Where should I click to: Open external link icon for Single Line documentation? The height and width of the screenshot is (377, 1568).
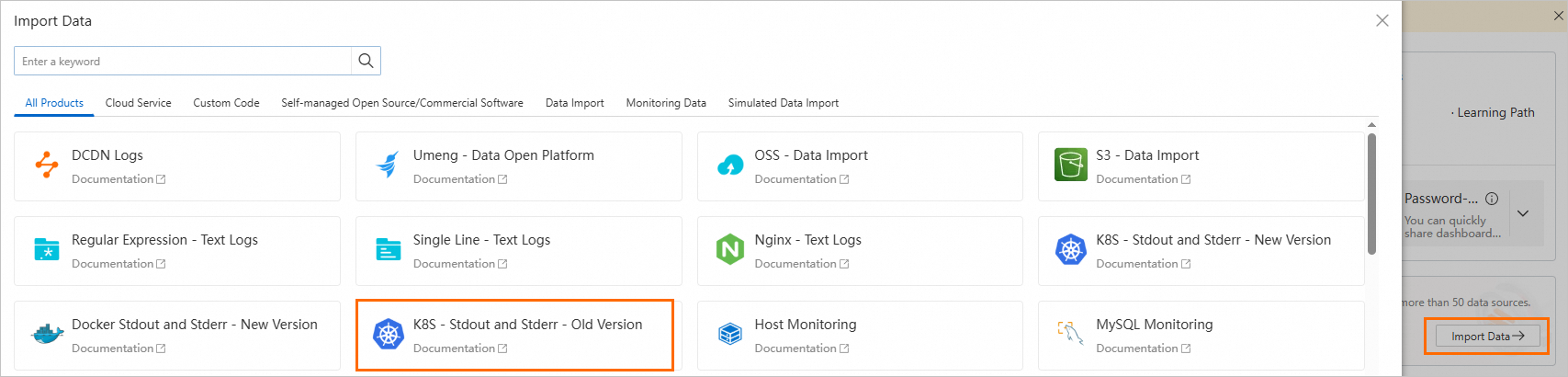coord(502,264)
